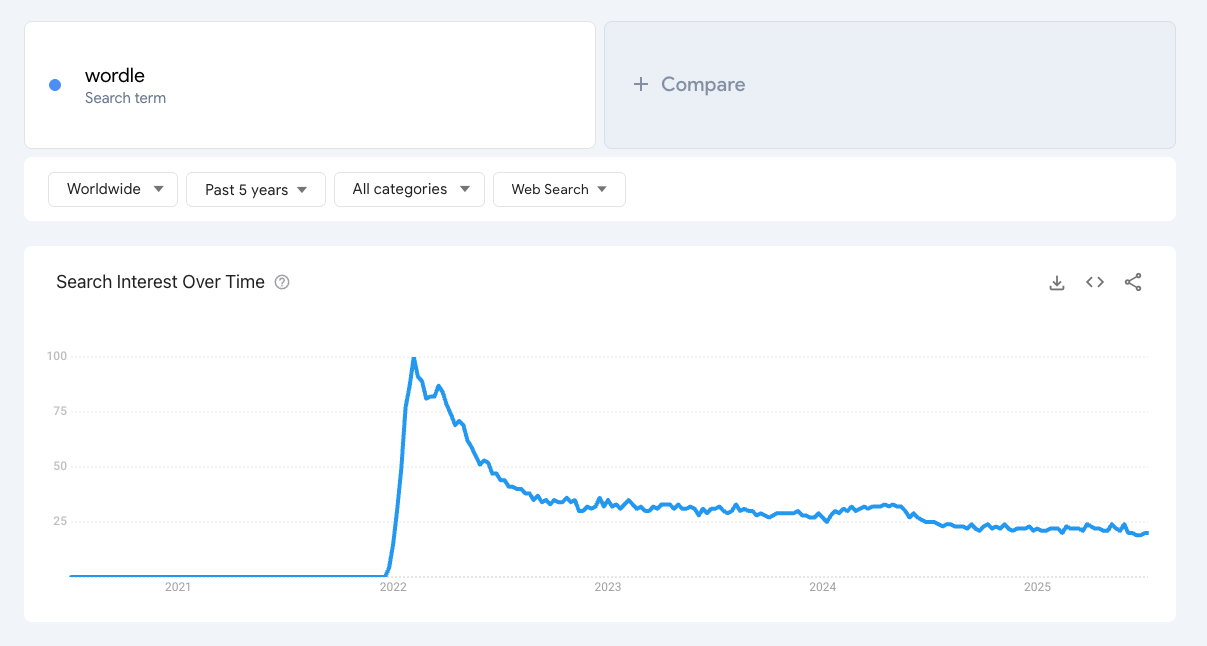Open the Worldwide region dropdown

[x=112, y=189]
